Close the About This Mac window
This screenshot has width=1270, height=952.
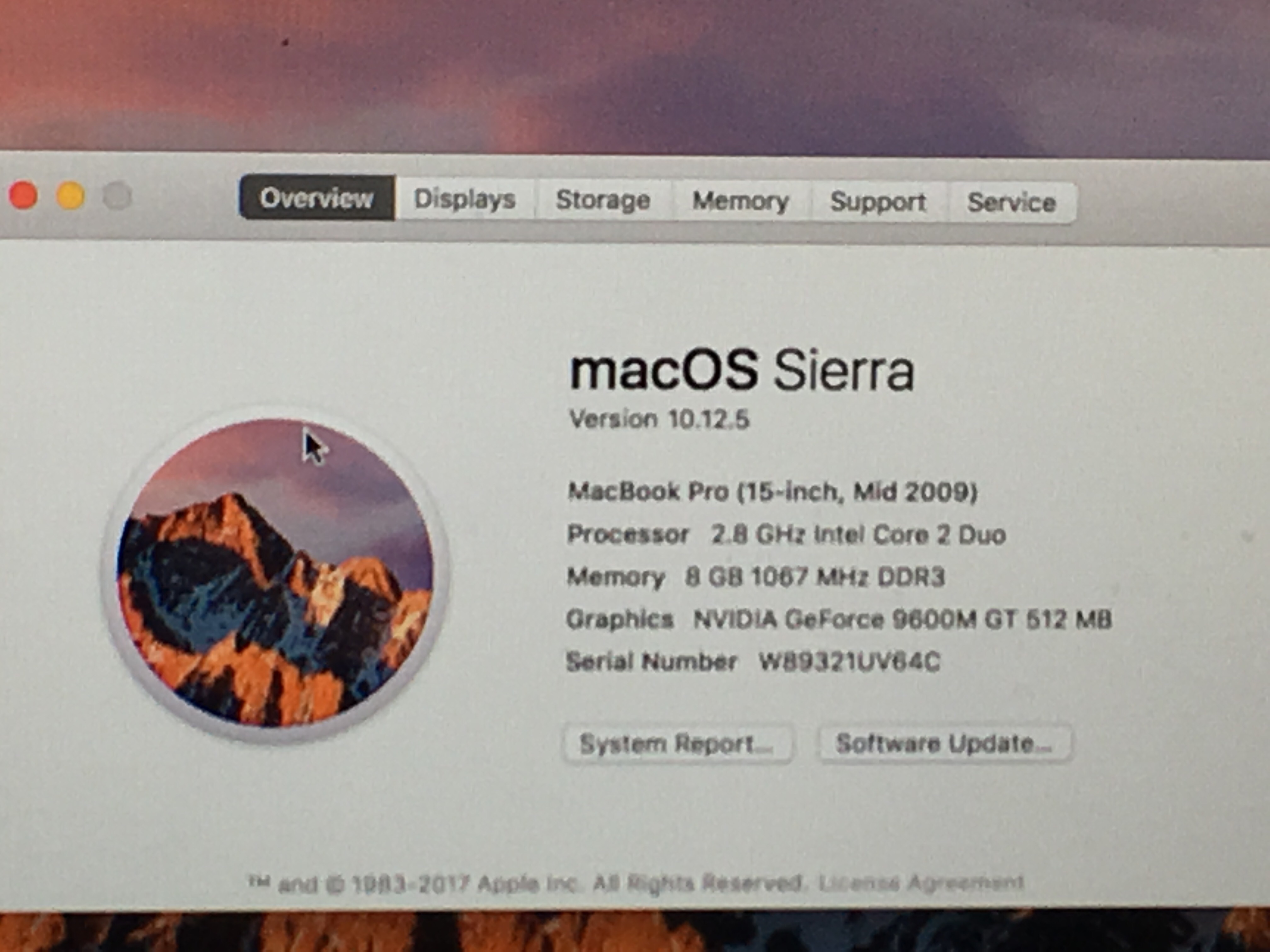[24, 196]
